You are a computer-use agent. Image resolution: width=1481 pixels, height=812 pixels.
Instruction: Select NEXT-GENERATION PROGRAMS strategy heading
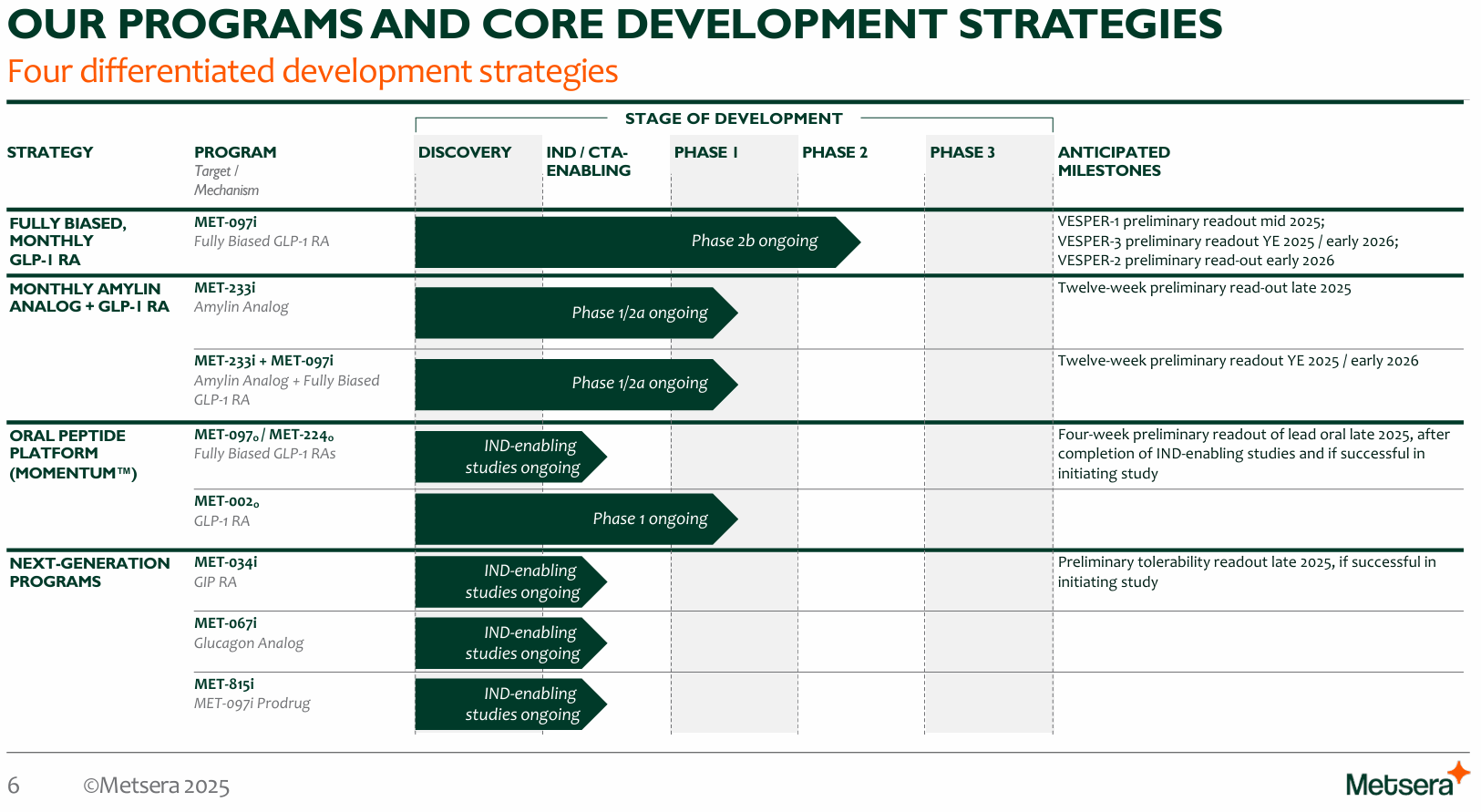coord(89,572)
